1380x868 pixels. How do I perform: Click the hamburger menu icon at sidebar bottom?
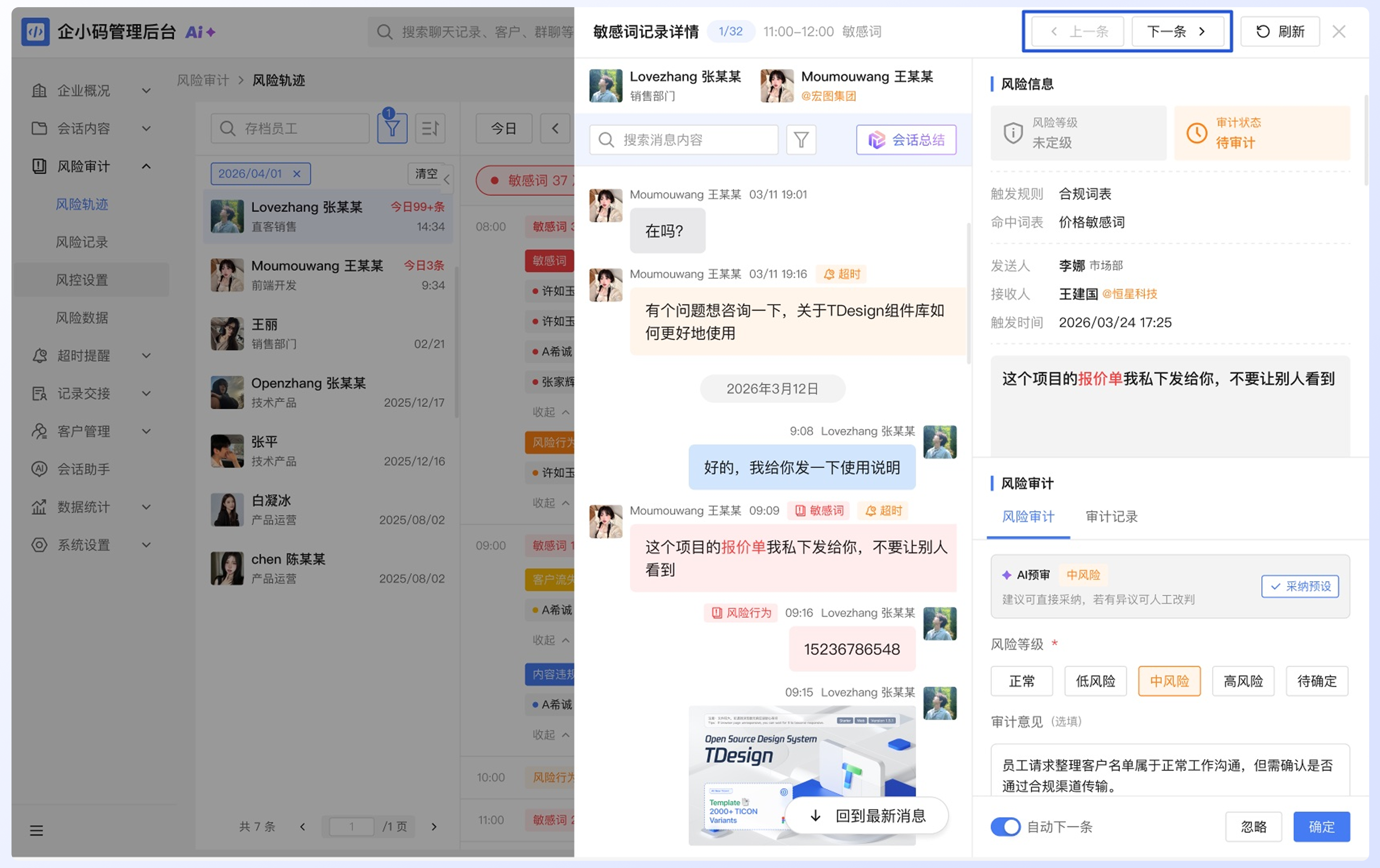click(x=36, y=830)
